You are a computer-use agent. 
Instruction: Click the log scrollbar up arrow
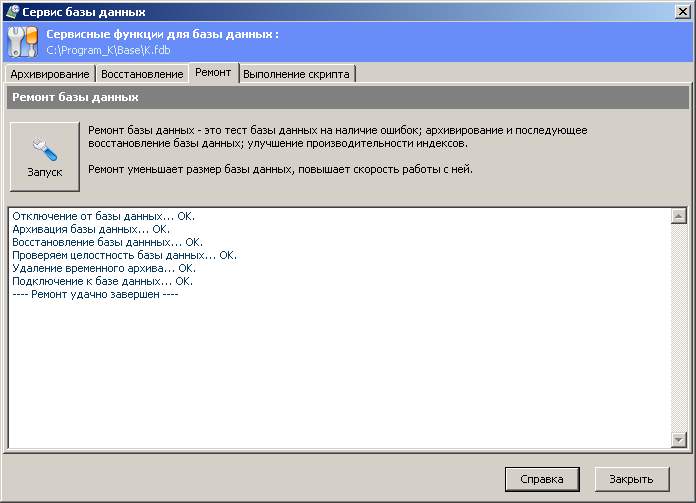679,216
